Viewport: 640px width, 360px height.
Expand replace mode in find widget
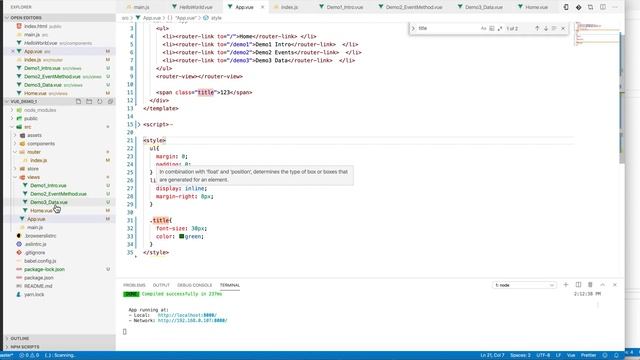tap(413, 28)
